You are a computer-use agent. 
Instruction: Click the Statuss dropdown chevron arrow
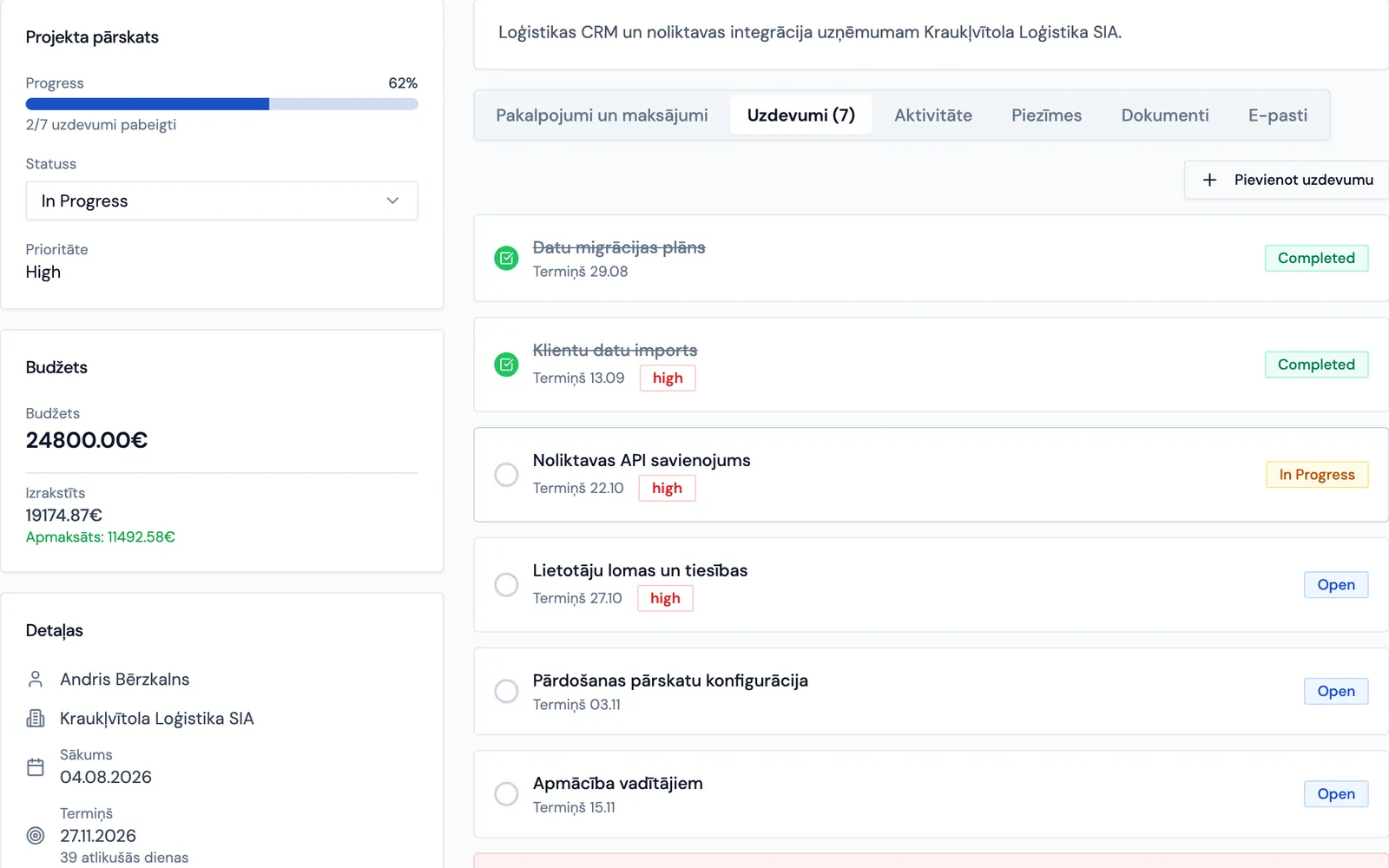[x=392, y=201]
